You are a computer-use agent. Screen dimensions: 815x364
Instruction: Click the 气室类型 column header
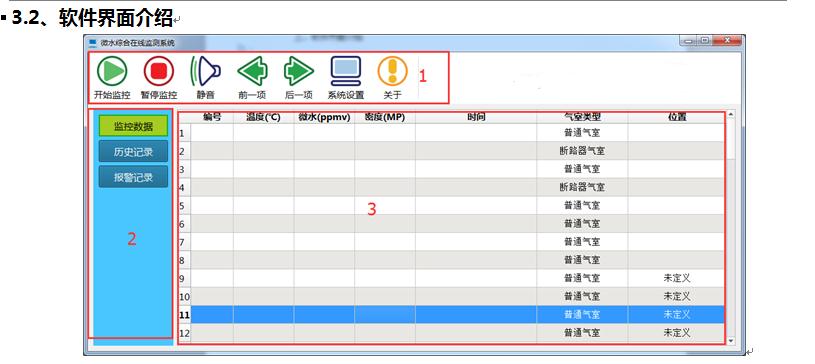[x=582, y=118]
